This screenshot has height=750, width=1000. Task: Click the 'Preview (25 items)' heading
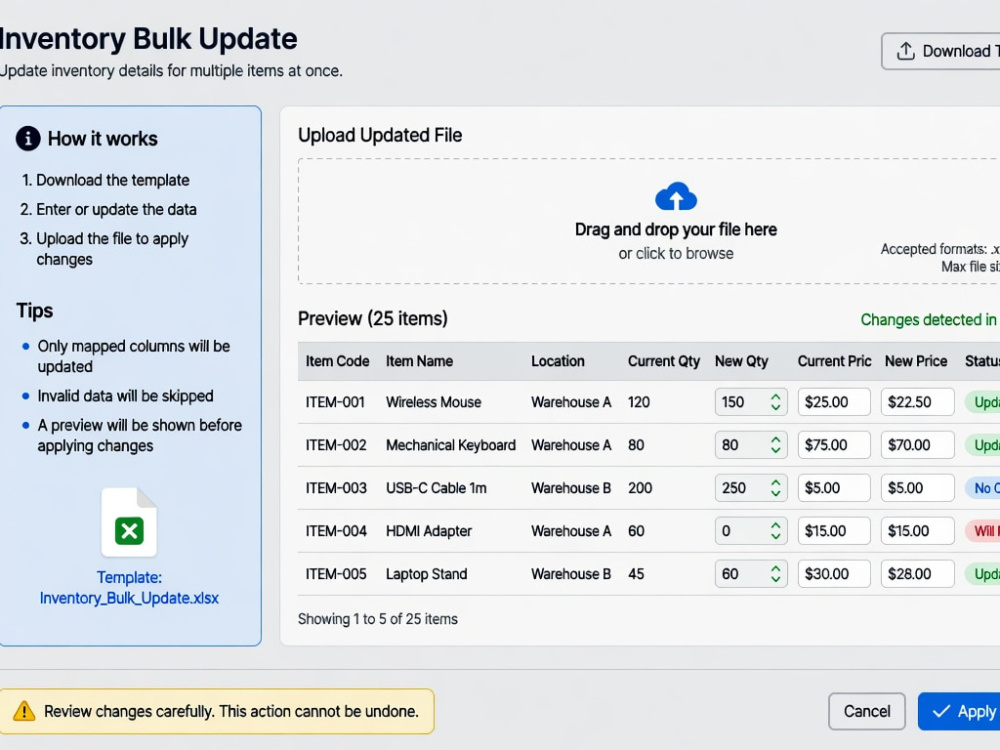pyautogui.click(x=372, y=318)
